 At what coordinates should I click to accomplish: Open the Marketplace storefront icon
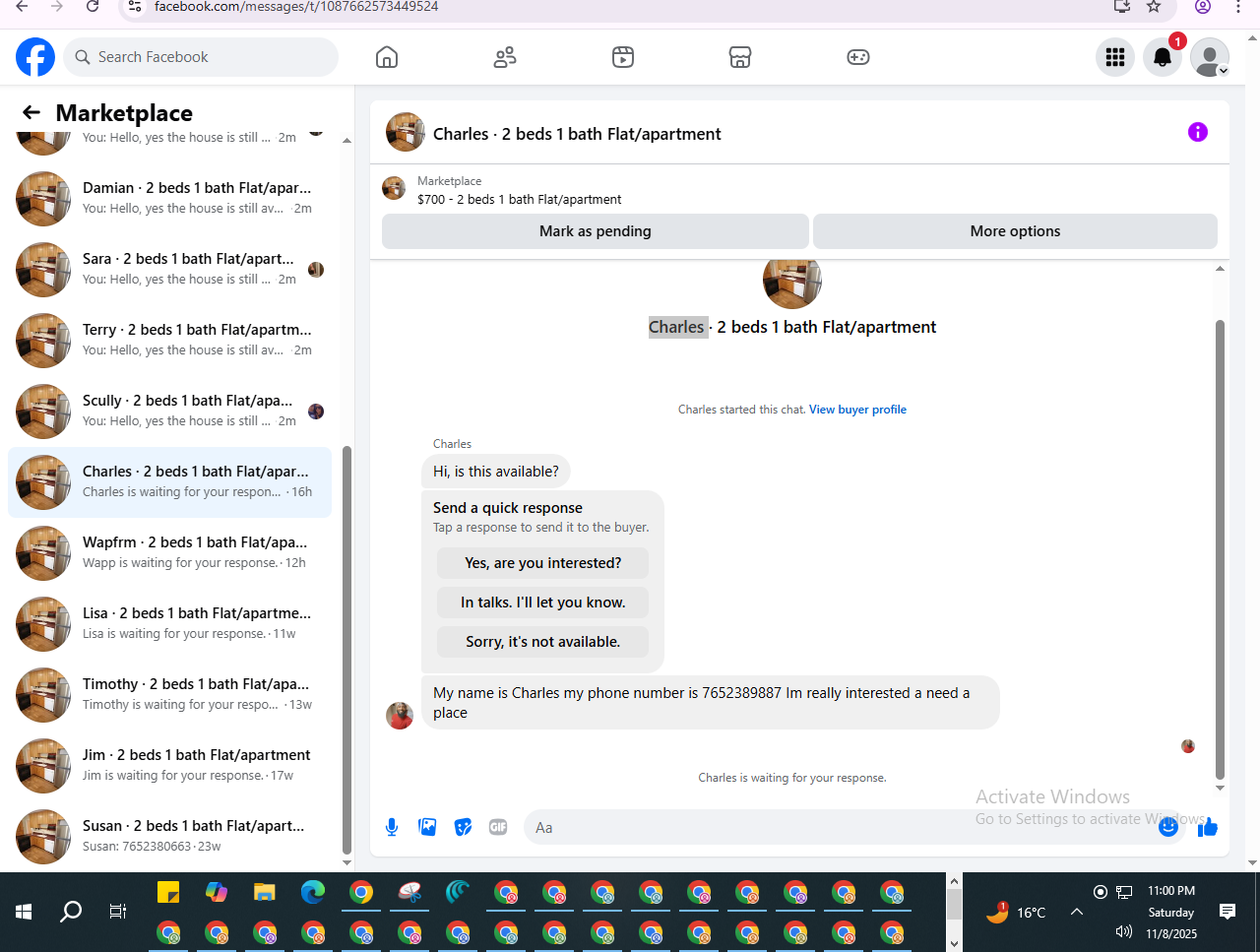pyautogui.click(x=740, y=57)
